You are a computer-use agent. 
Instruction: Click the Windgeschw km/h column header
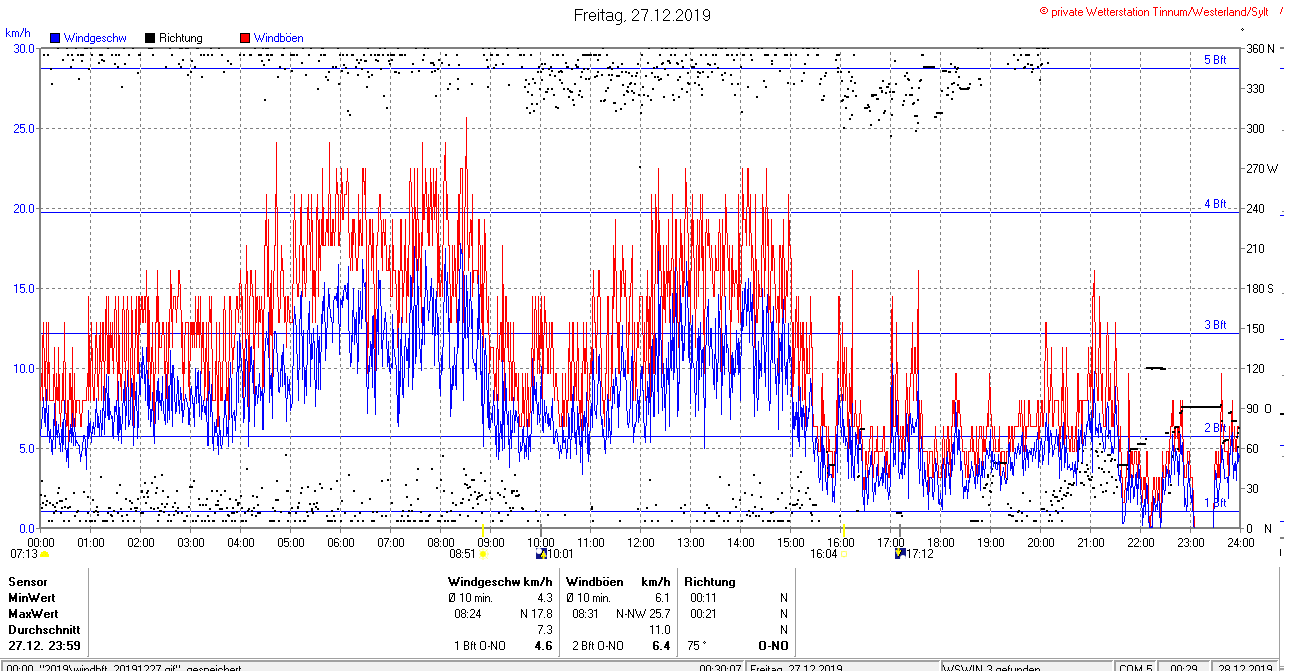(500, 581)
